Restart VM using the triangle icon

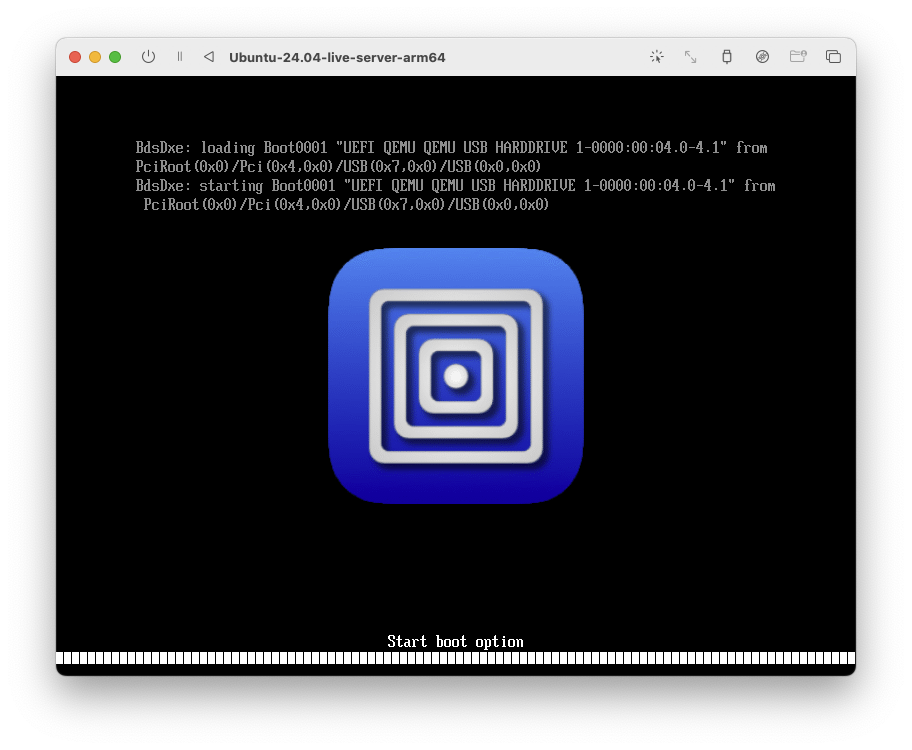[x=209, y=57]
